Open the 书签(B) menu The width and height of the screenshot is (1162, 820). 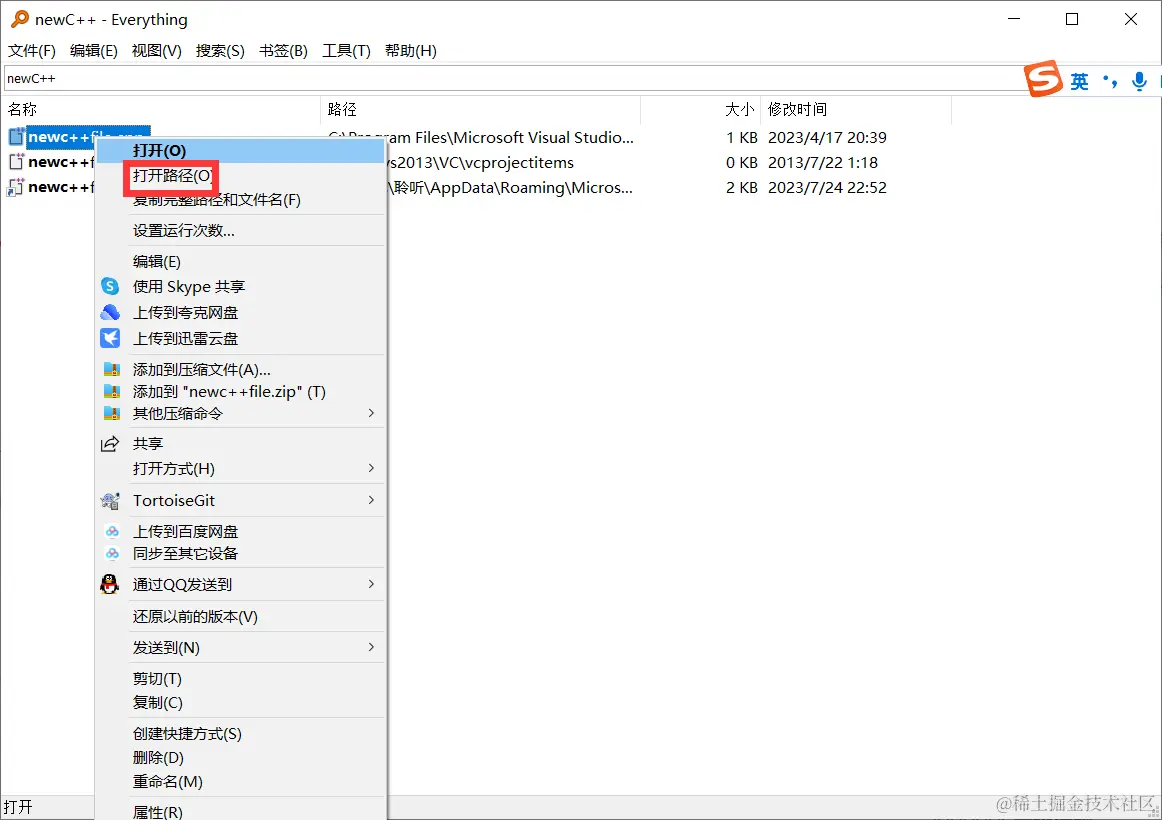(x=283, y=50)
